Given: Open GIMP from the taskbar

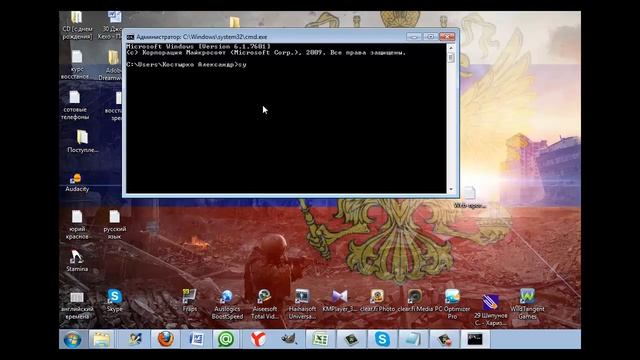Looking at the screenshot, I should (289, 339).
